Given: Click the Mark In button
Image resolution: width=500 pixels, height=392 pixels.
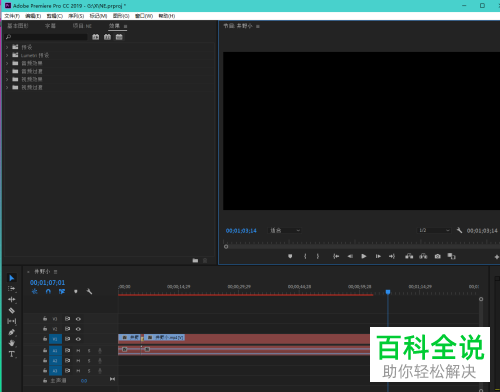Looking at the screenshot, I should (305, 256).
